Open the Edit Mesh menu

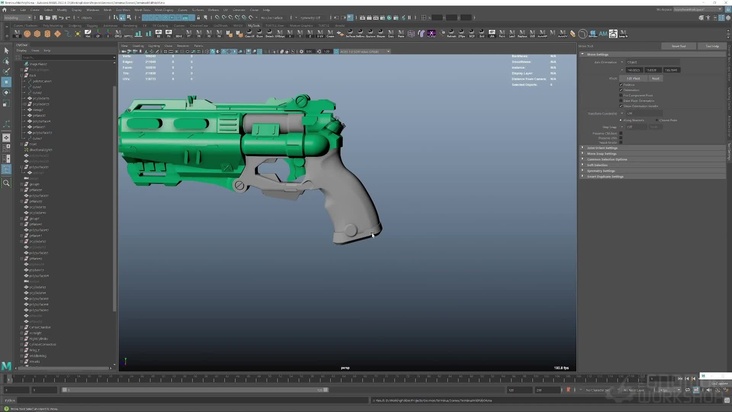(x=124, y=10)
